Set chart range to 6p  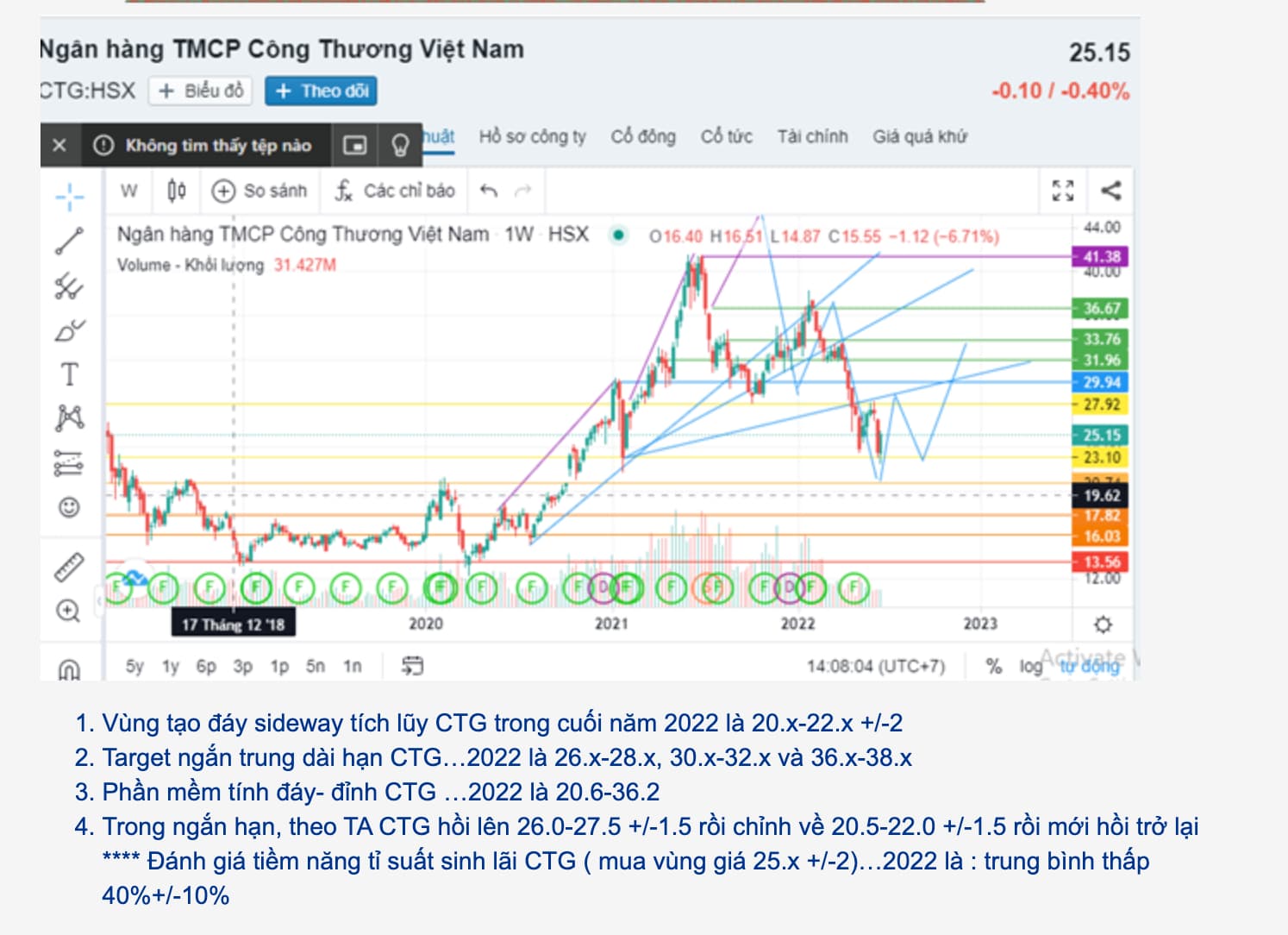coord(206,666)
